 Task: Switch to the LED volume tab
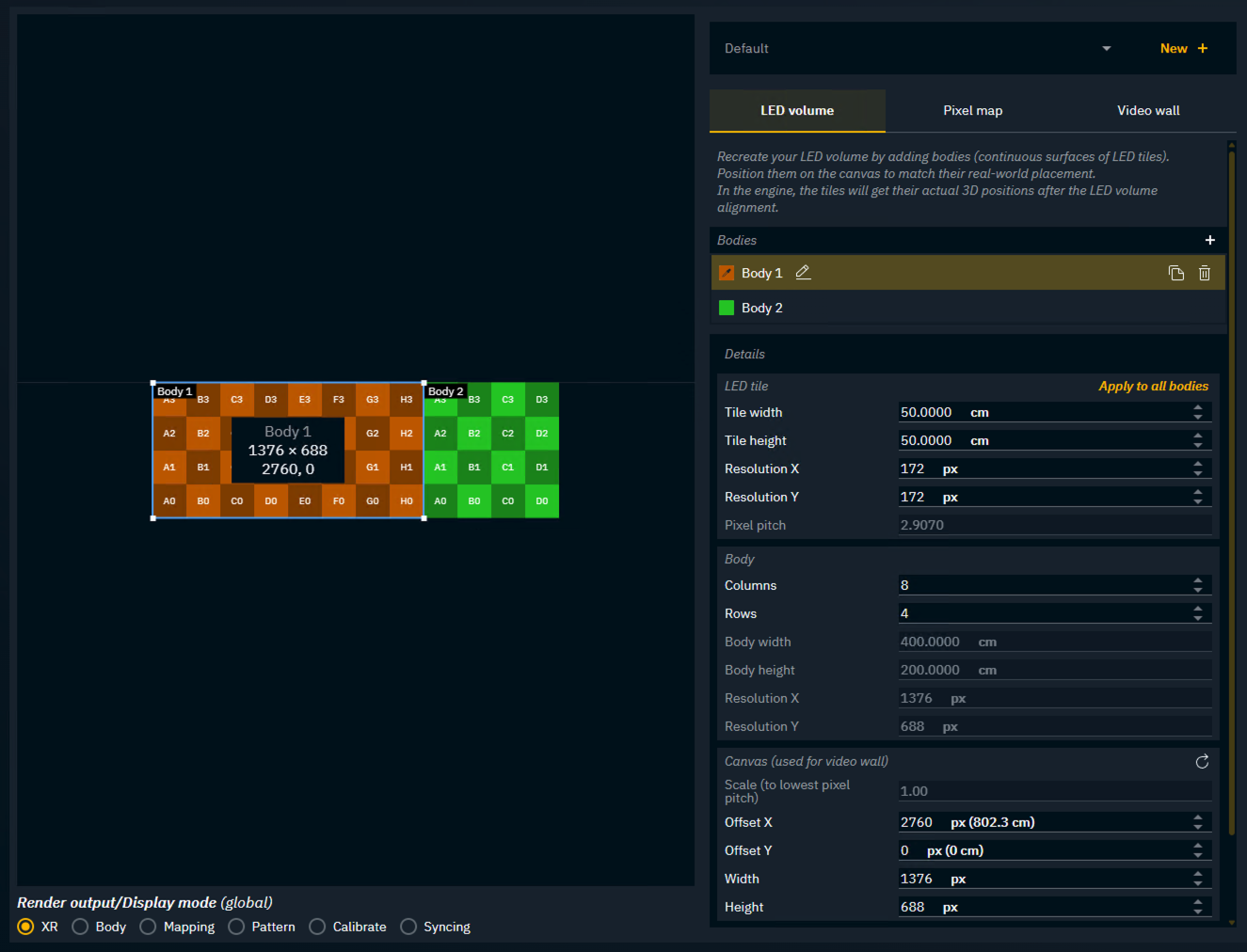tap(797, 110)
